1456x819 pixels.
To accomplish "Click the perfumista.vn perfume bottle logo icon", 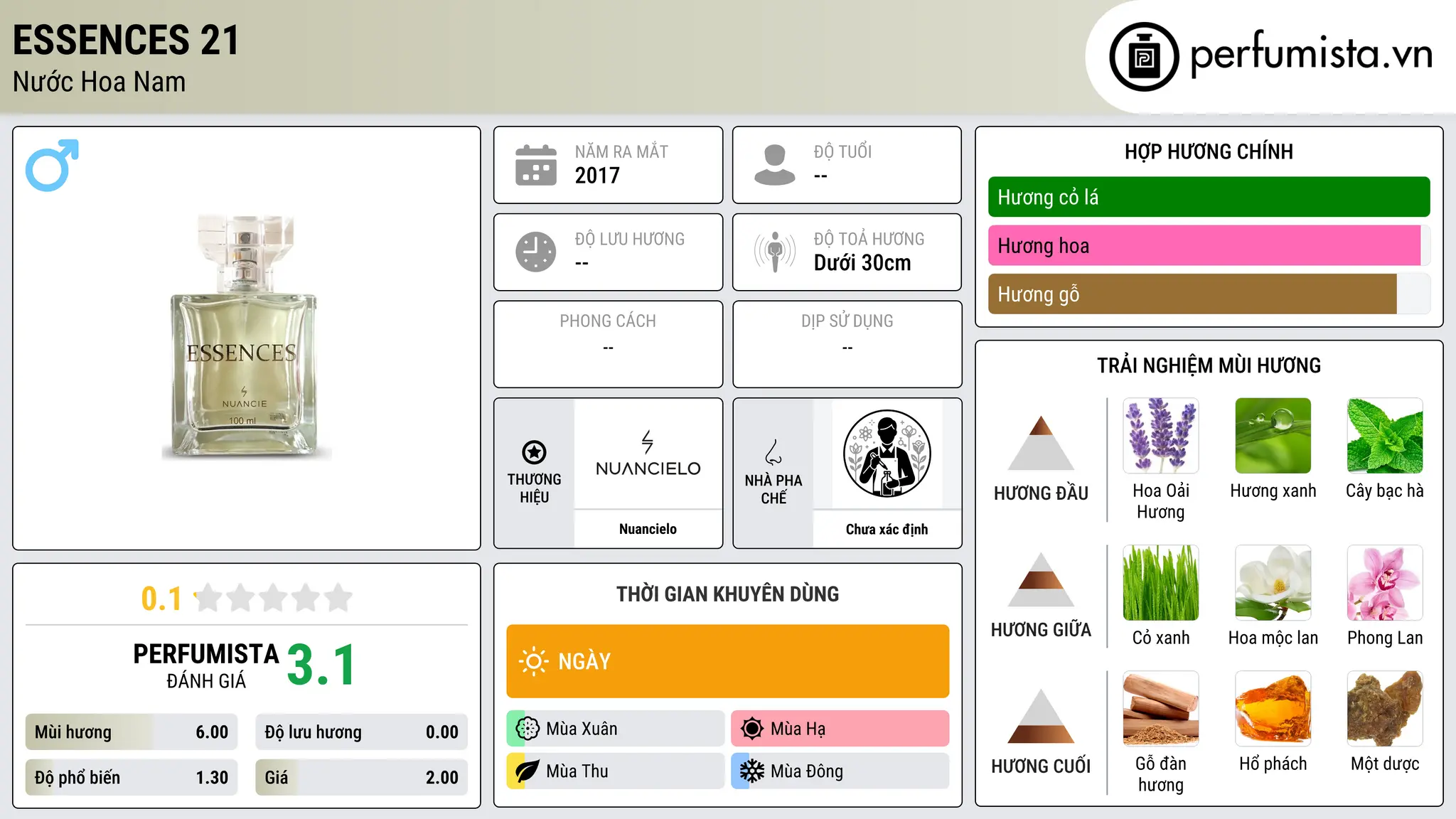I will (x=1144, y=57).
